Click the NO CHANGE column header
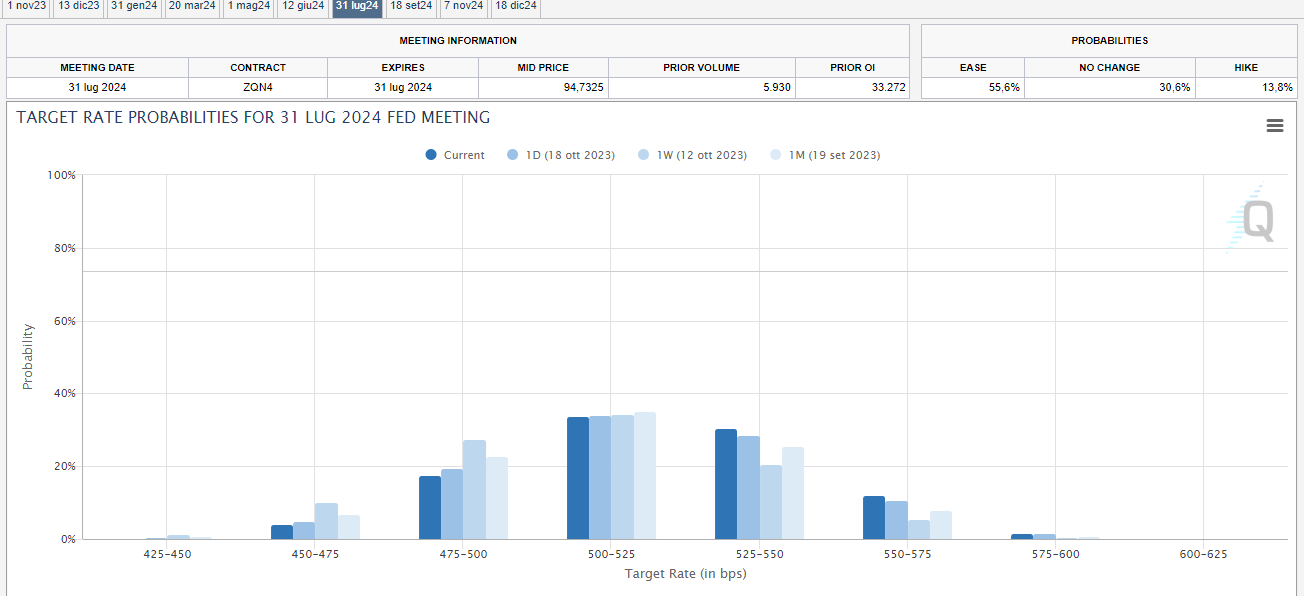 [x=1110, y=68]
